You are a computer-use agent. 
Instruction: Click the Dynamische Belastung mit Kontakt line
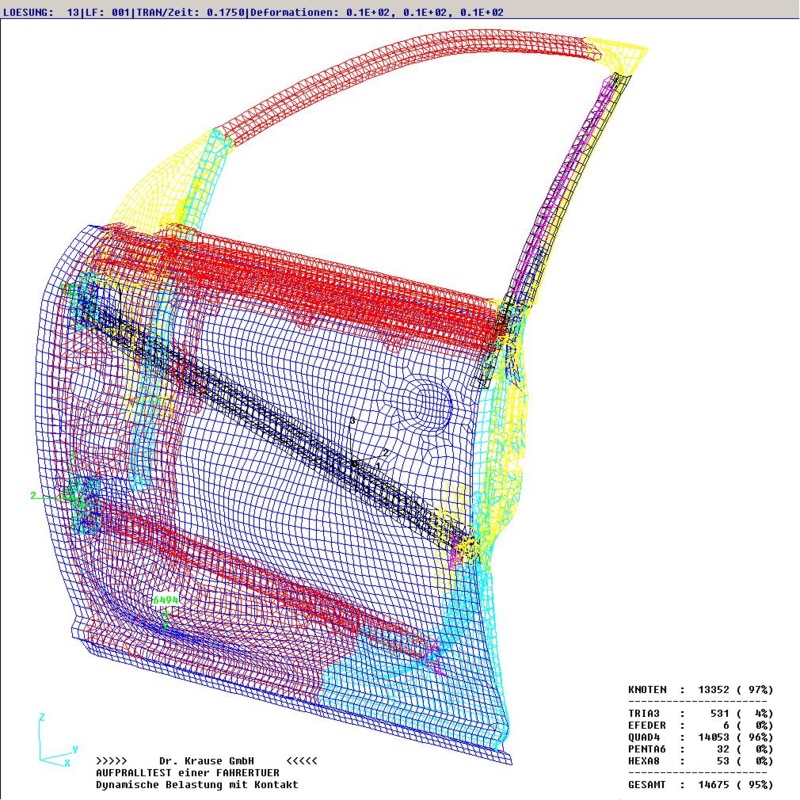(197, 785)
